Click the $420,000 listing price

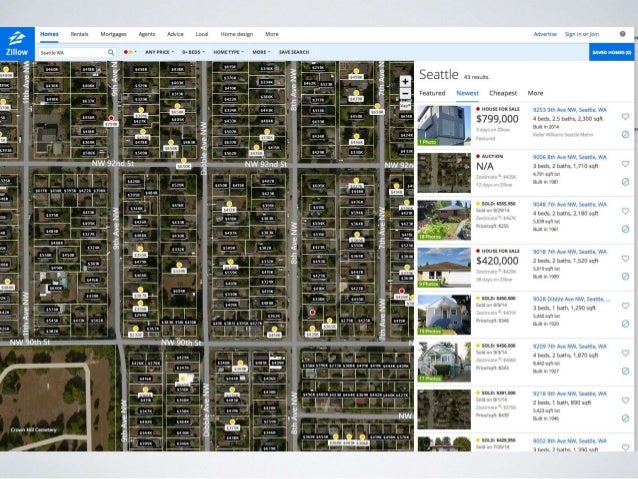tap(497, 260)
